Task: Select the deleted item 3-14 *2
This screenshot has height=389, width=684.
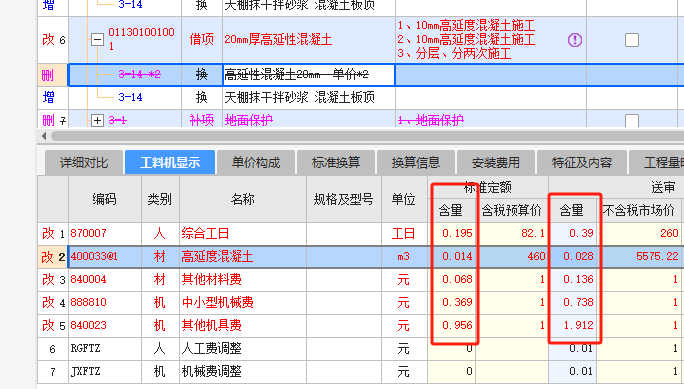Action: point(139,75)
